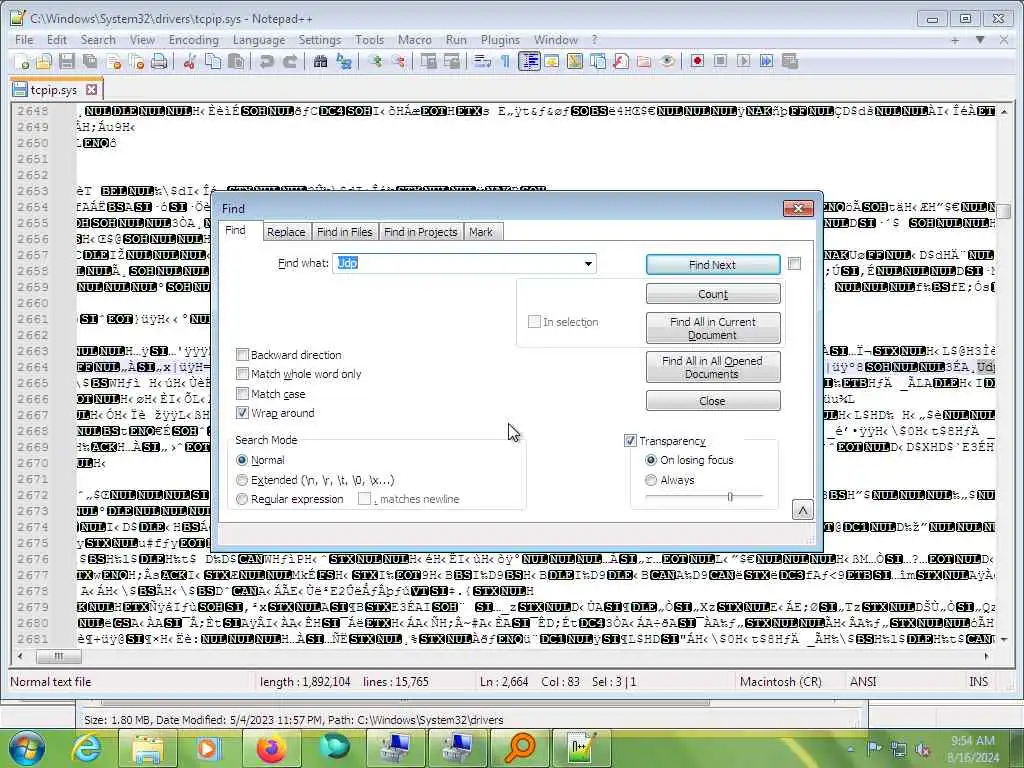The image size is (1024, 768).
Task: Run macro multiple times toolbar icon
Action: (x=767, y=61)
